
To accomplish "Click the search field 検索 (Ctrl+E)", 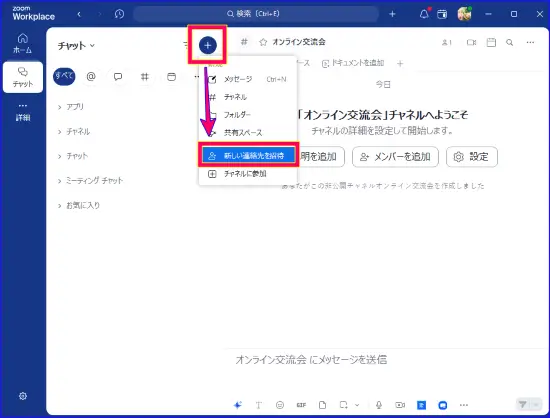I will tap(256, 14).
